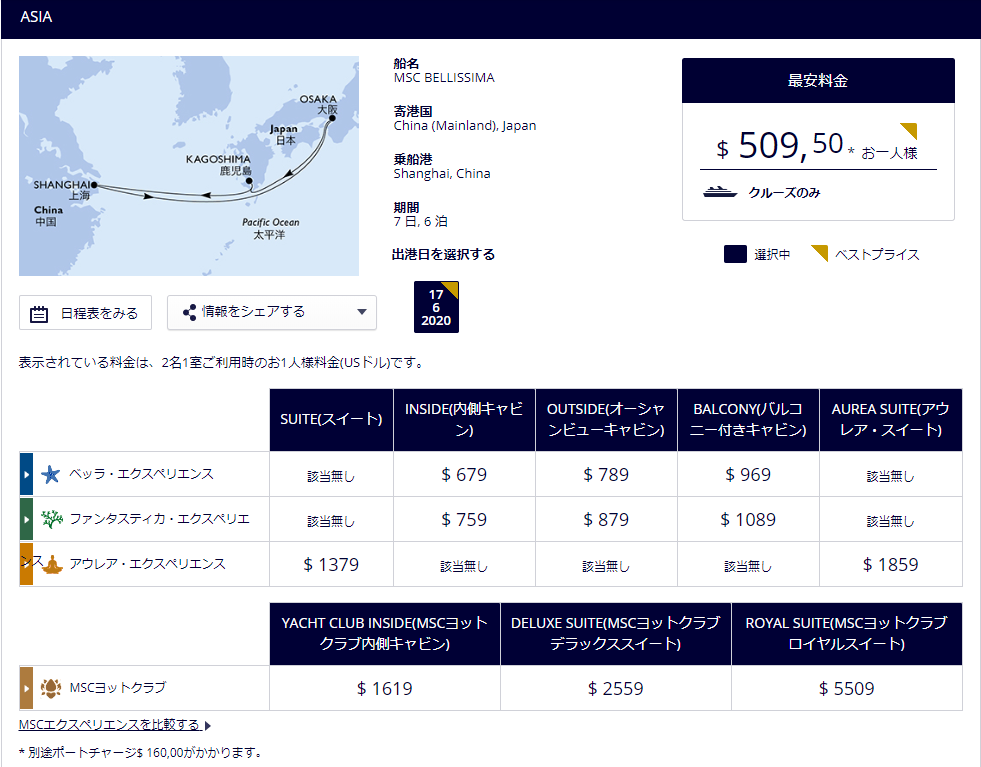Click the ASIA heading in top bar

[36, 17]
